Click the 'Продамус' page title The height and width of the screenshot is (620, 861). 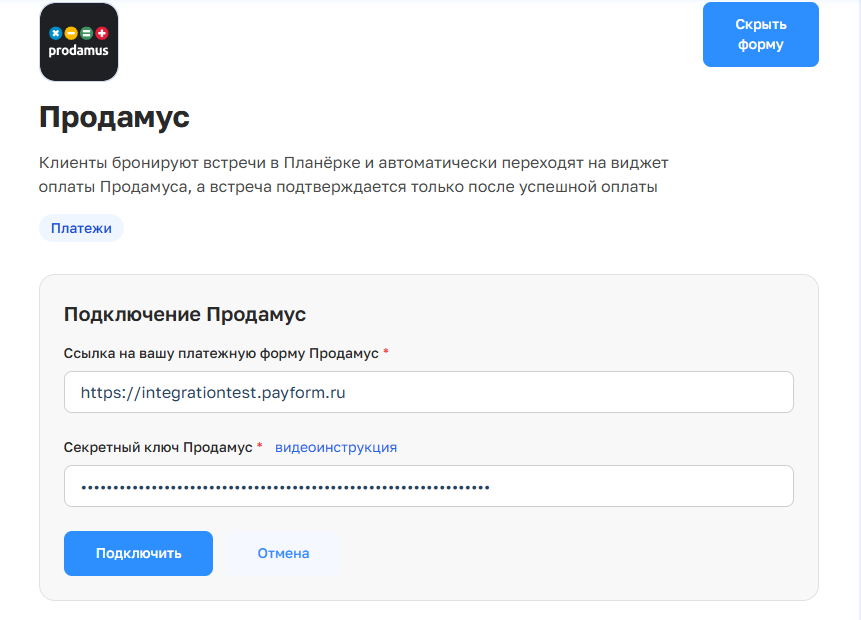click(114, 117)
